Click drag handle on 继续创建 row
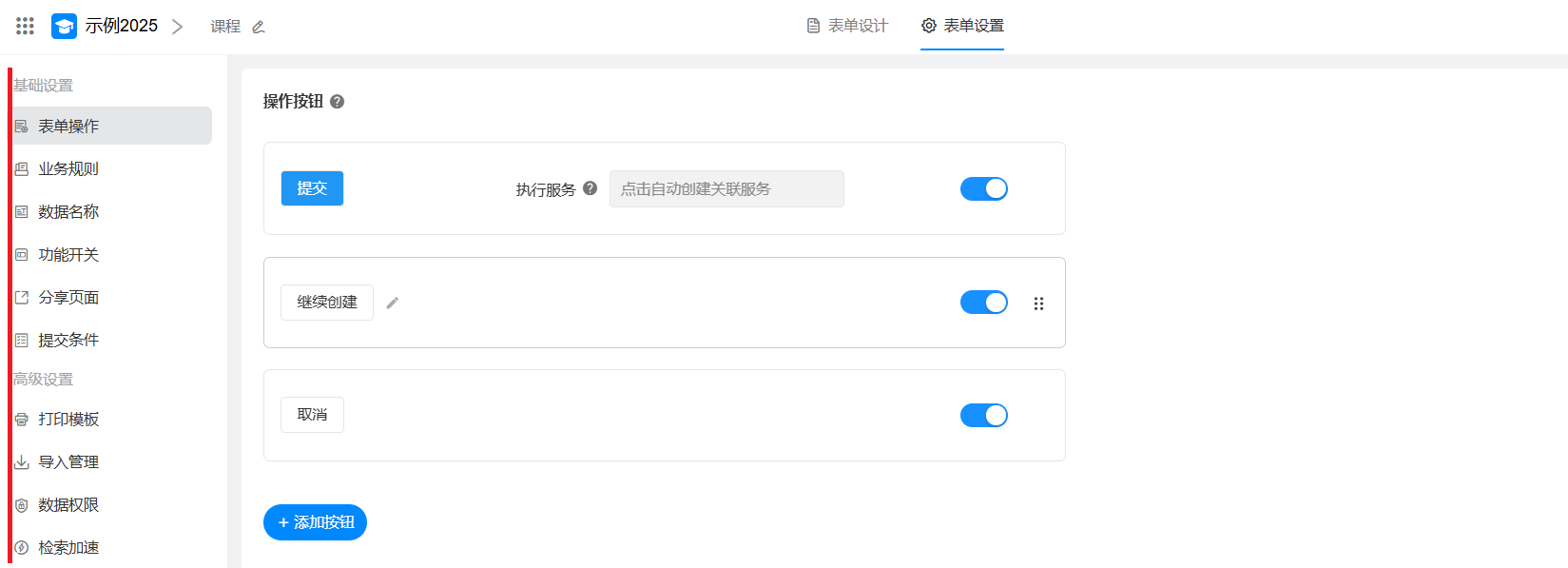 (x=1038, y=304)
